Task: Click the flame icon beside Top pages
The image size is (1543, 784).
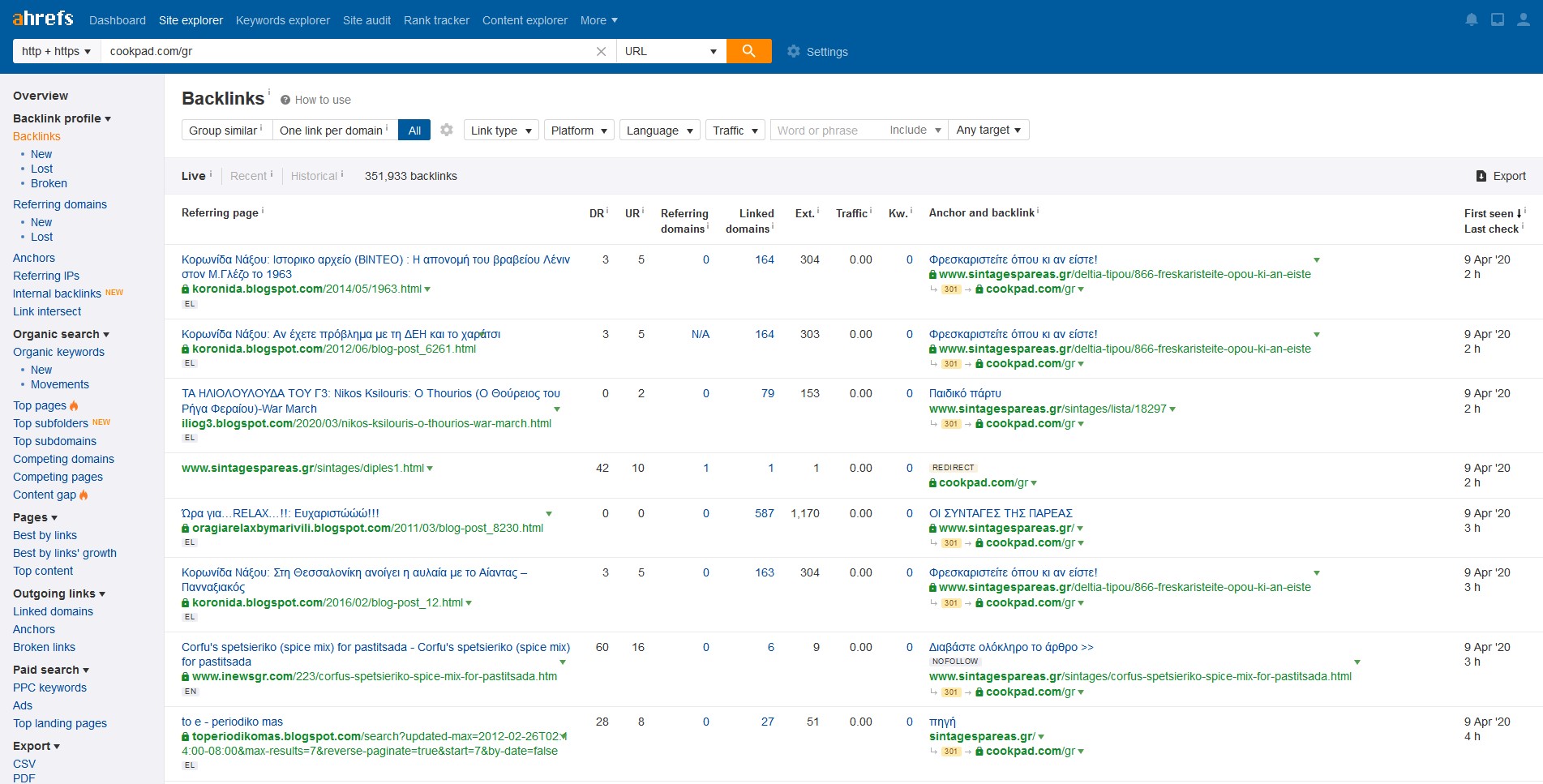Action: pyautogui.click(x=75, y=405)
